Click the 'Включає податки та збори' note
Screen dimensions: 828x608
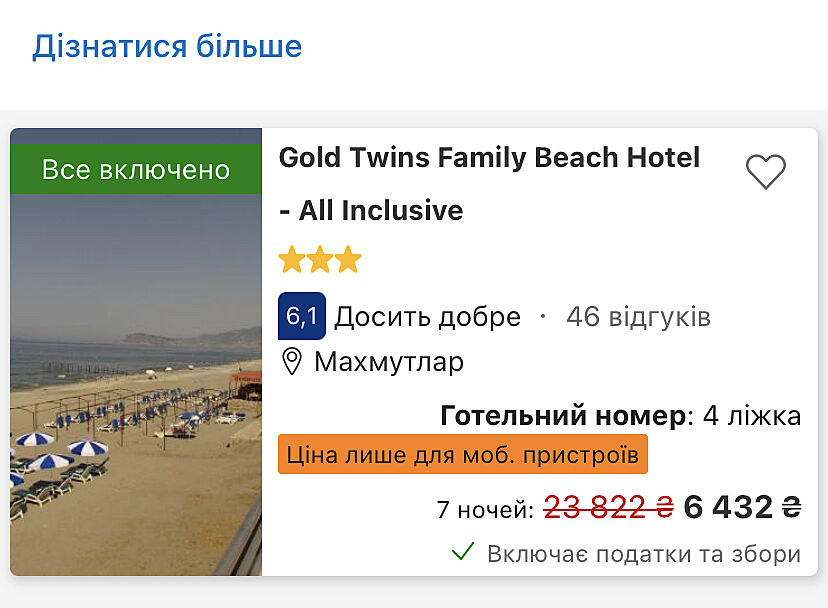[644, 553]
